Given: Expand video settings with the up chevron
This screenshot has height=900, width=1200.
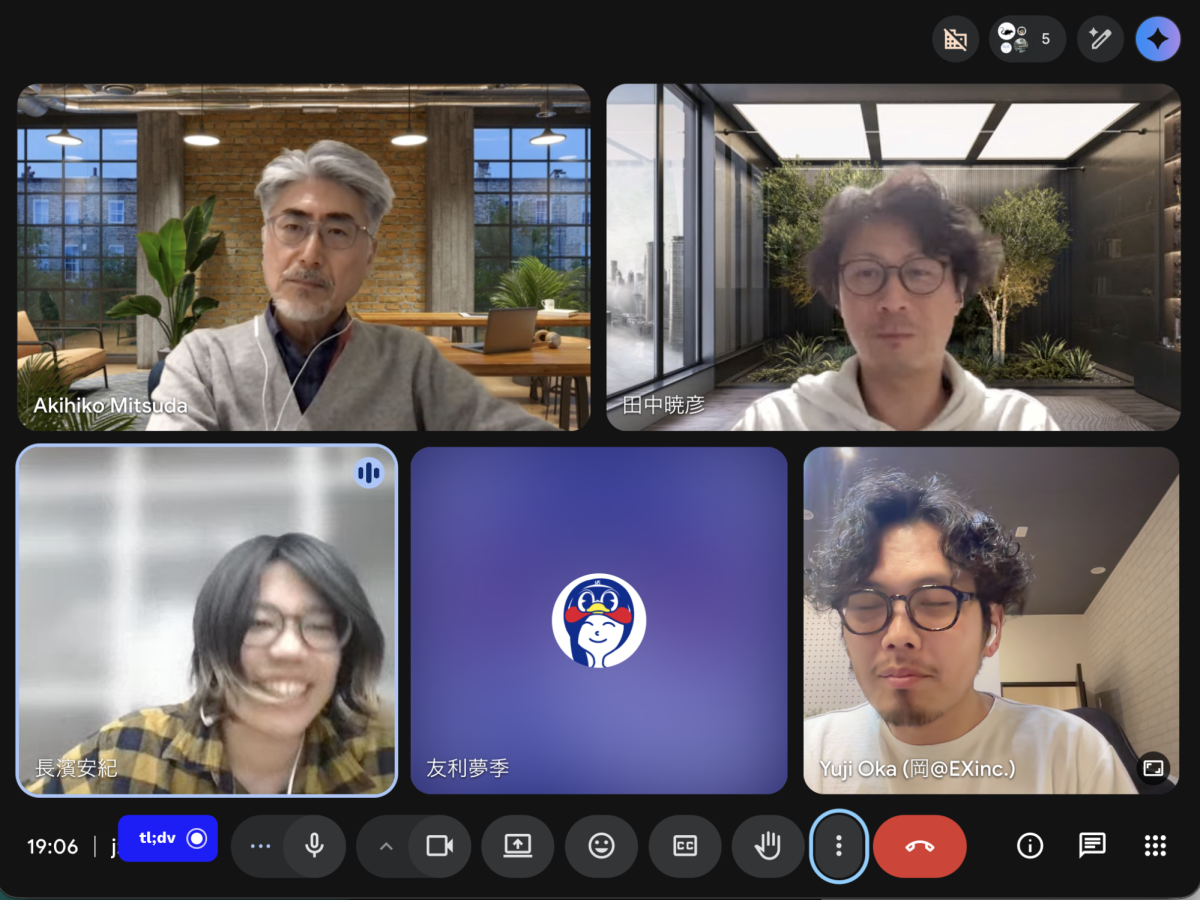Looking at the screenshot, I should [x=386, y=846].
